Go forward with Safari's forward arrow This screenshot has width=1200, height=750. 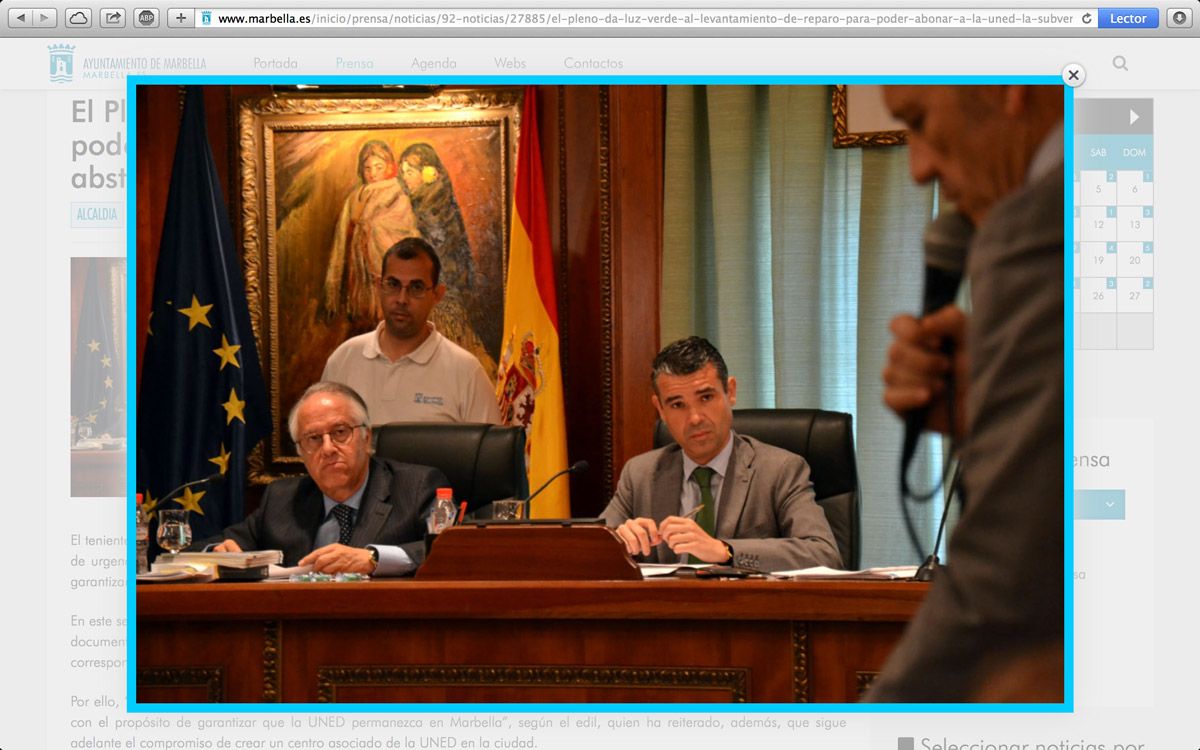coord(45,18)
